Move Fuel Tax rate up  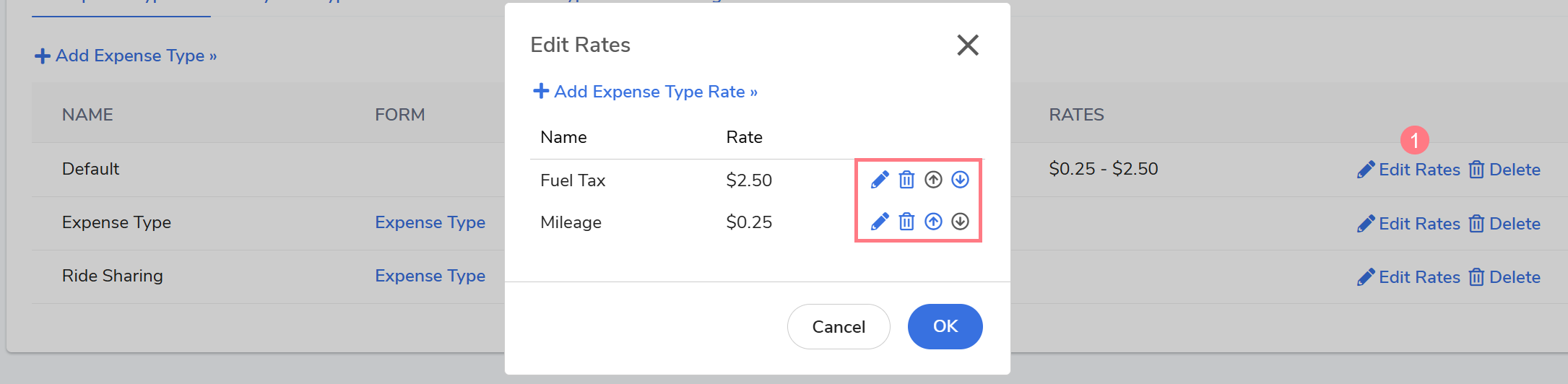(x=933, y=180)
